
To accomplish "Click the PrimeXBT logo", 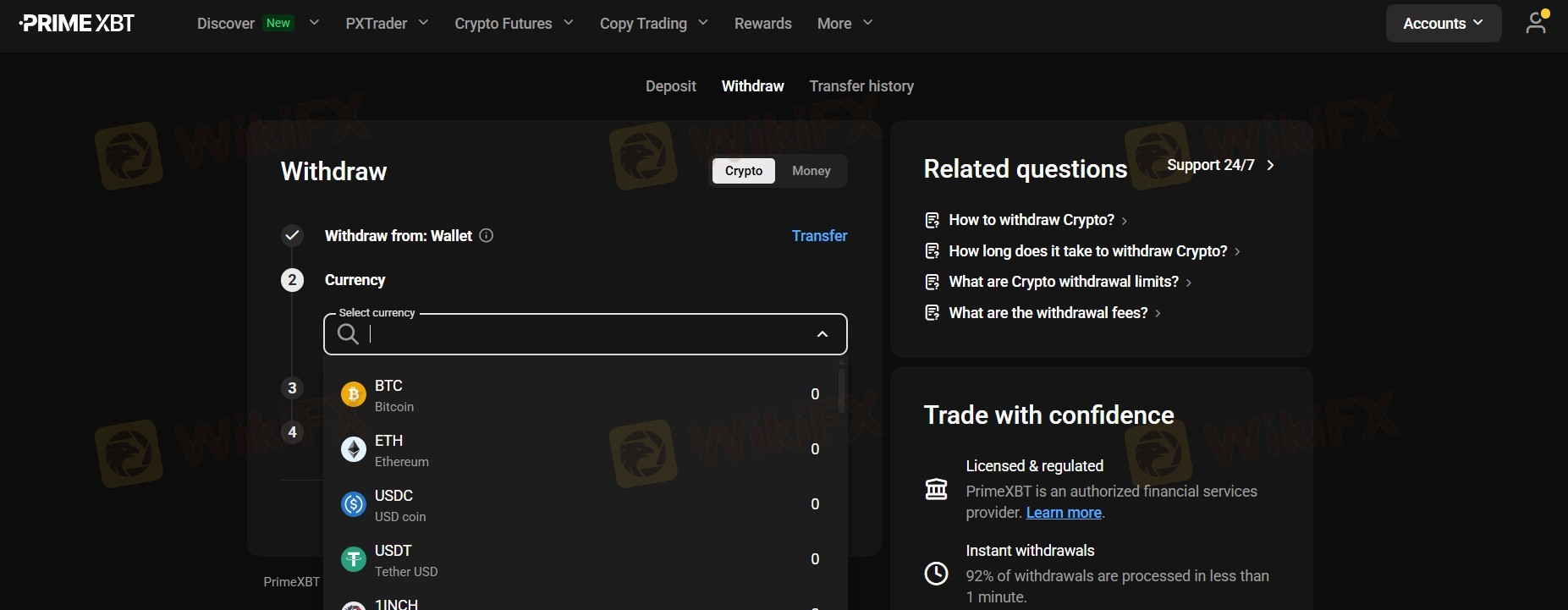I will click(x=77, y=23).
